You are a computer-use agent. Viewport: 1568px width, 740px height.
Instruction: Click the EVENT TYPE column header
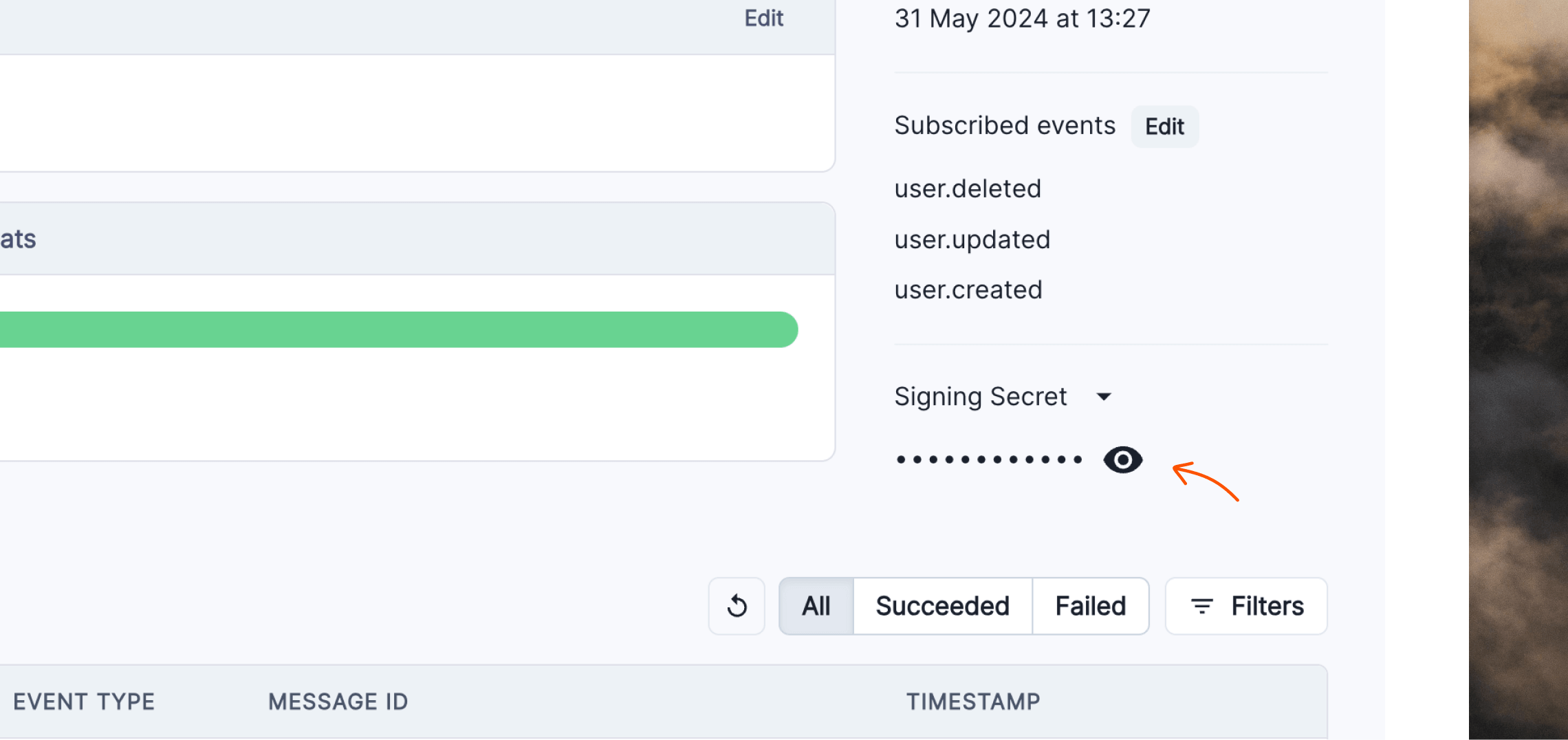click(84, 701)
